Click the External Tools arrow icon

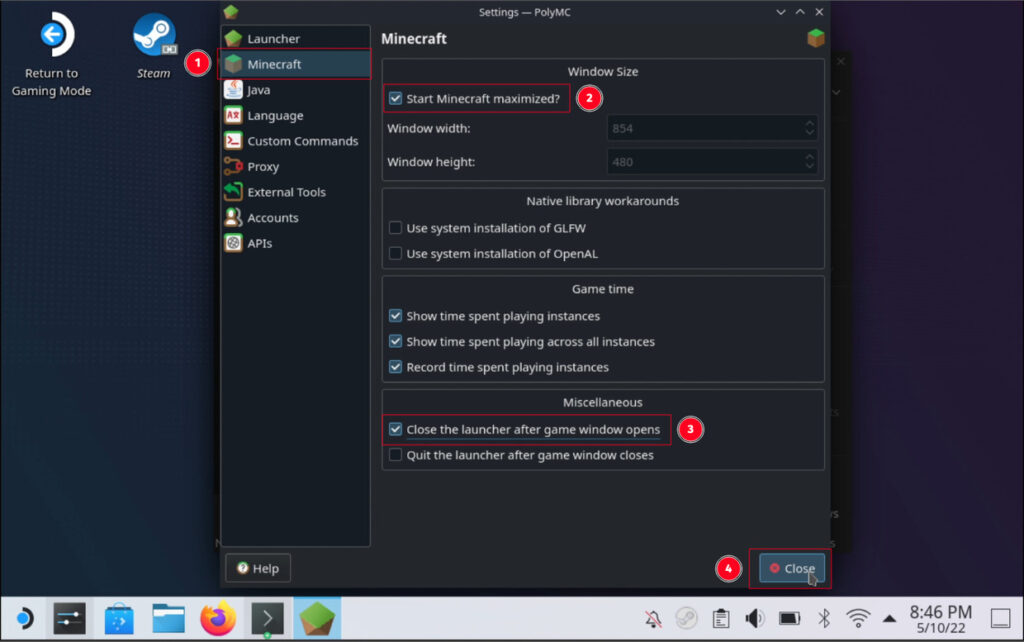pos(233,192)
